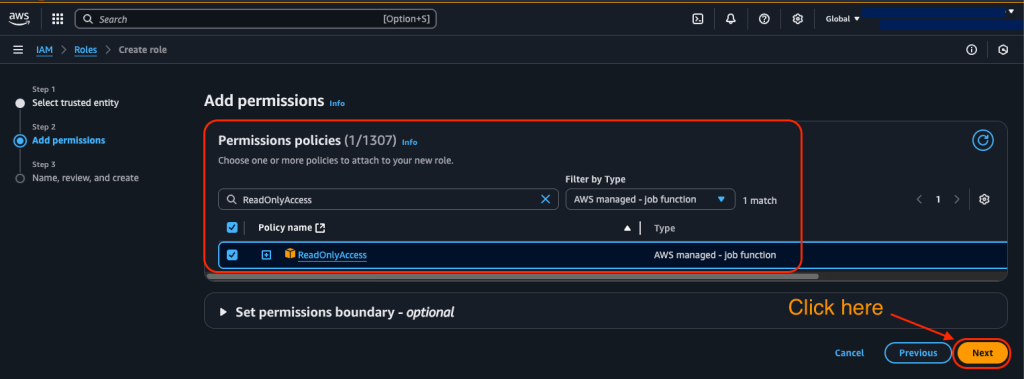Open the help question mark menu

pos(764,19)
